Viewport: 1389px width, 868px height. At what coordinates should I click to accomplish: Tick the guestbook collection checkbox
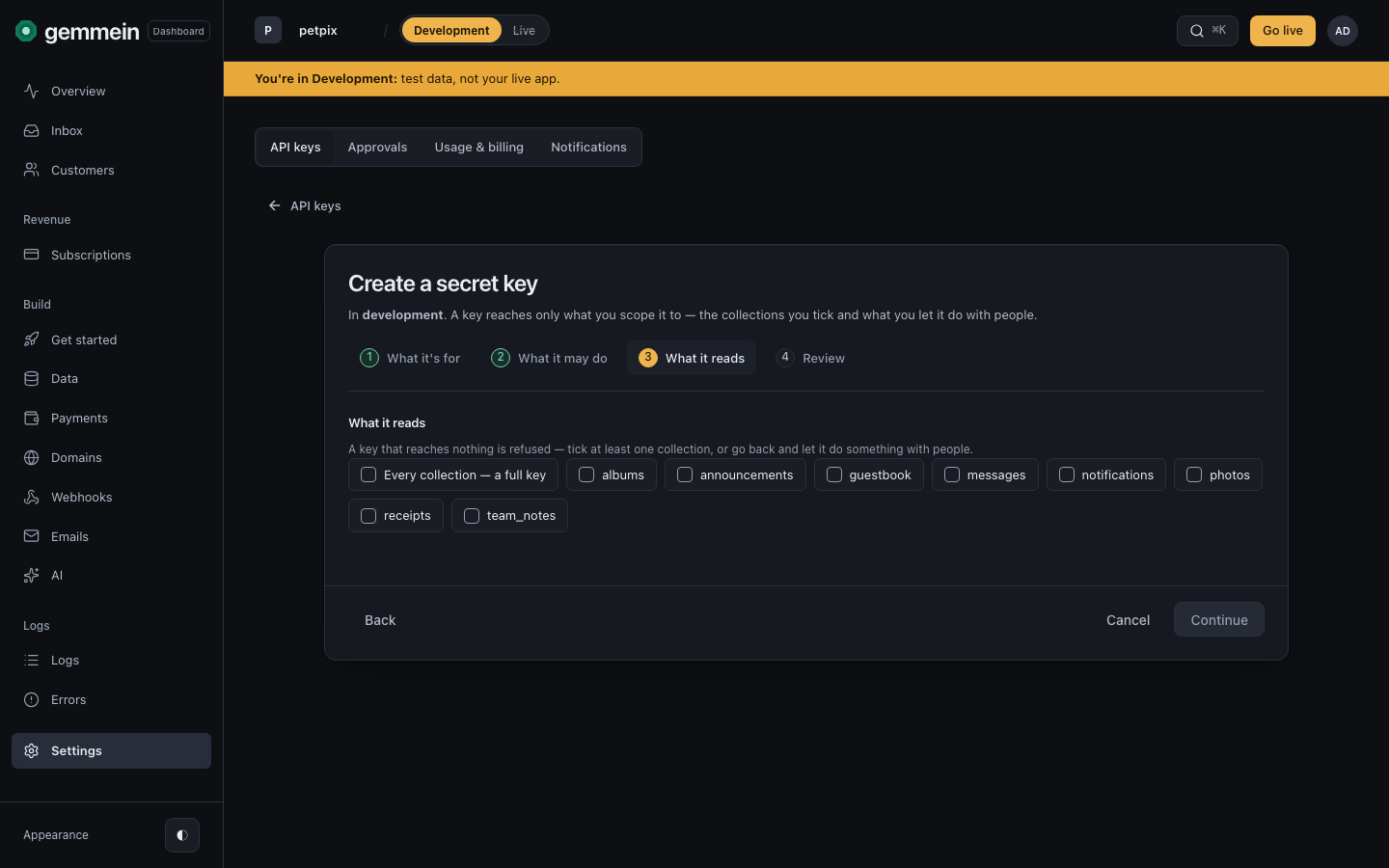pos(834,475)
